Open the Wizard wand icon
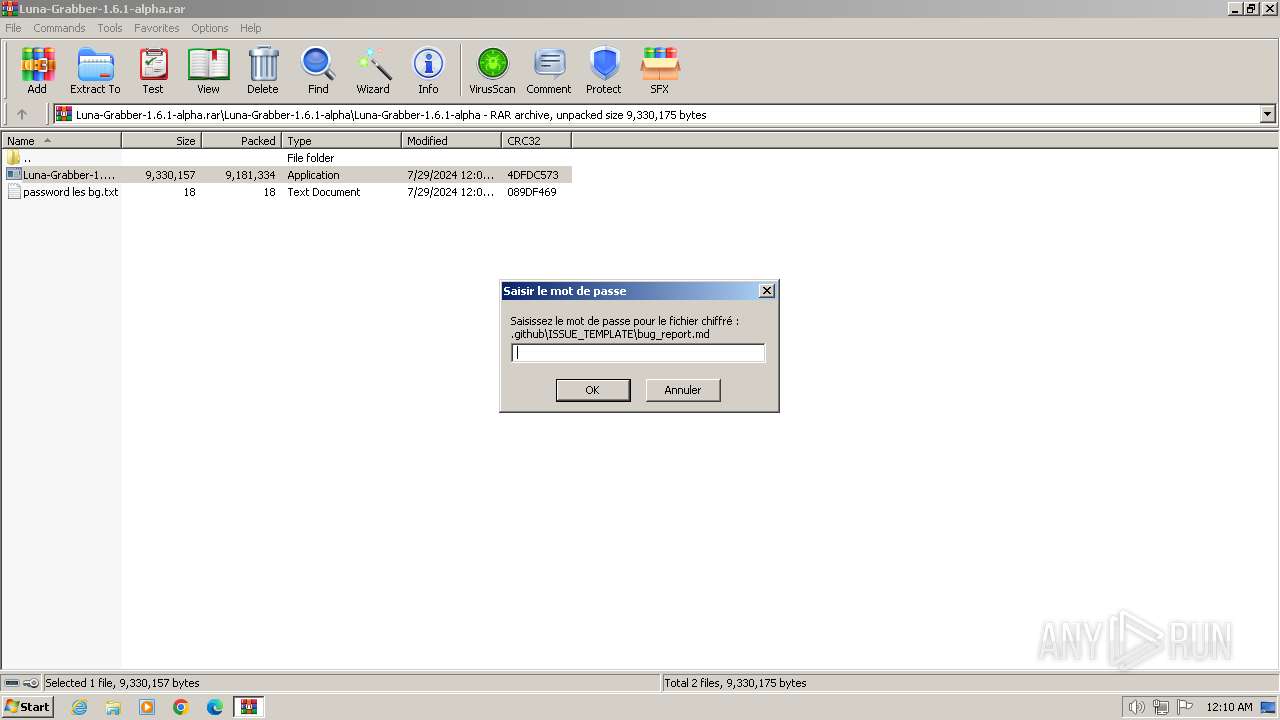This screenshot has width=1280, height=720. 373,70
